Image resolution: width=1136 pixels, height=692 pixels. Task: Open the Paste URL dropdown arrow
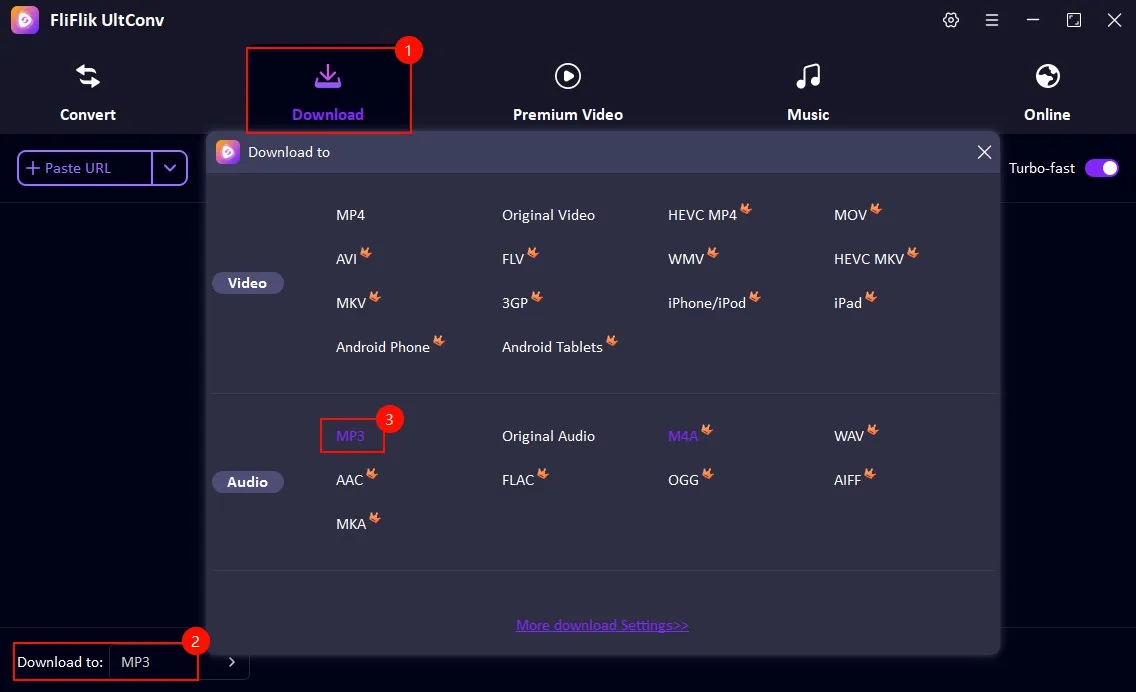tap(169, 168)
